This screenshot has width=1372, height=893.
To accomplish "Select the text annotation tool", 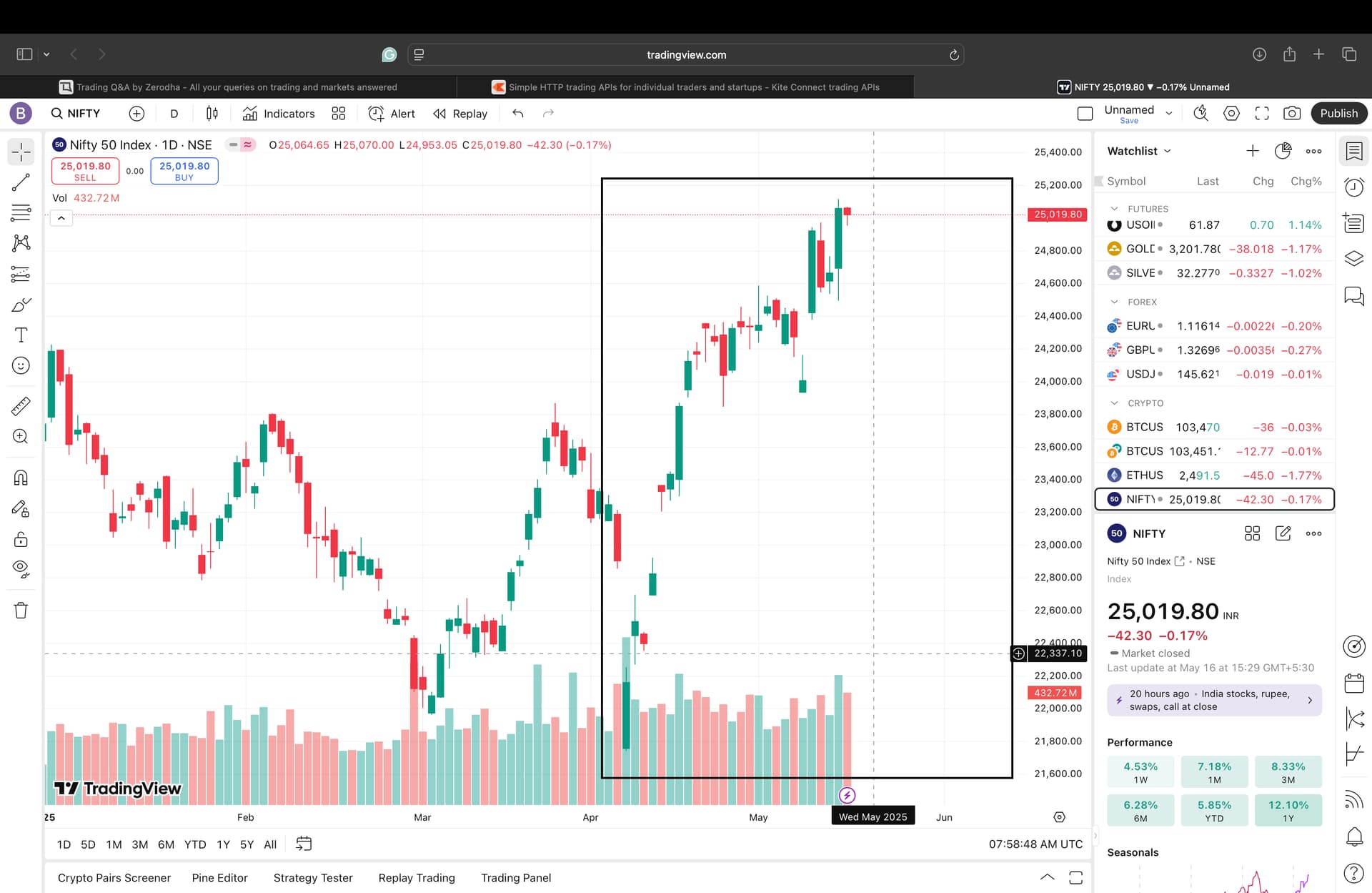I will 21,335.
